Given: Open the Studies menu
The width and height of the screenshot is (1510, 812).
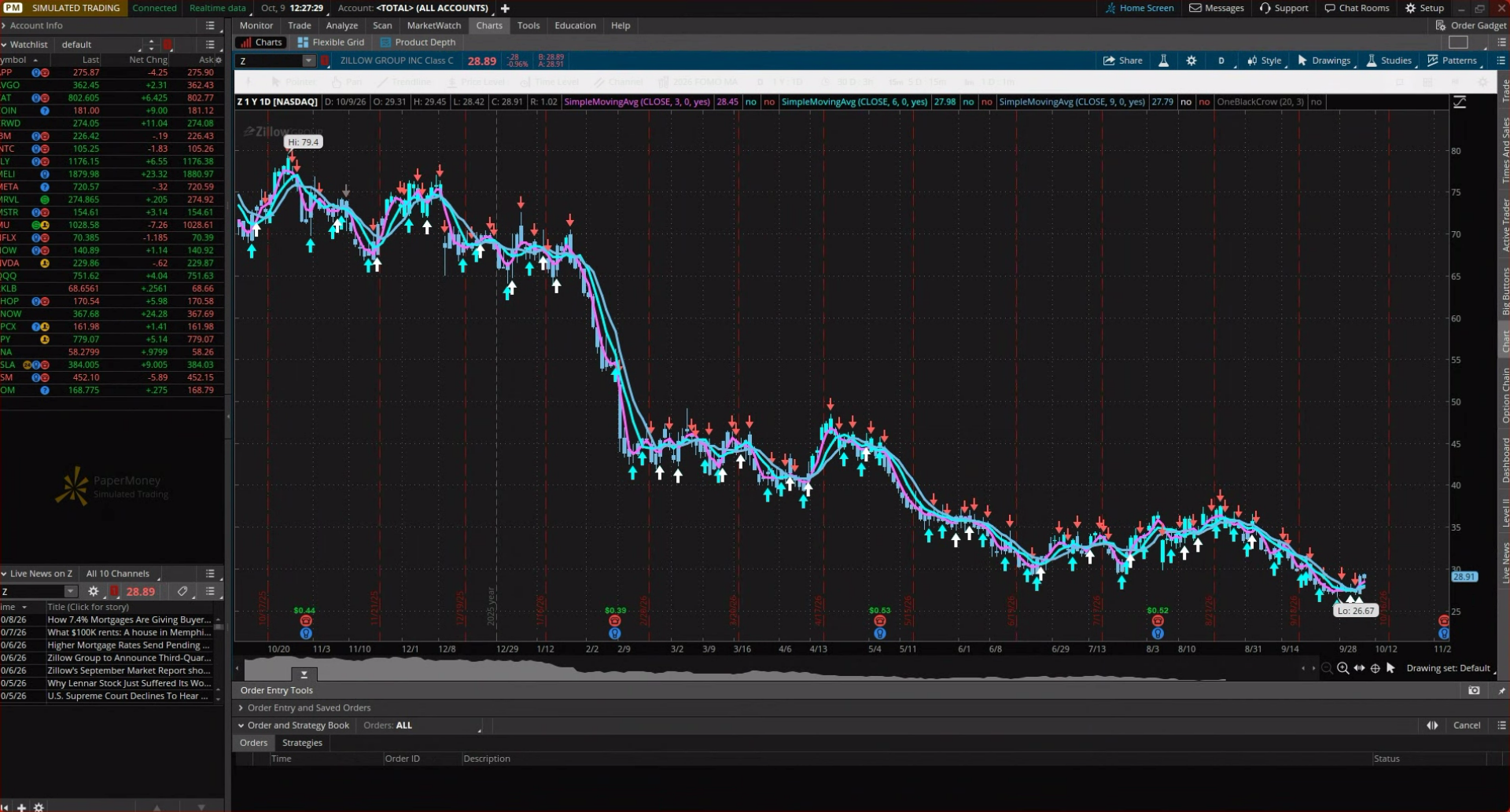Looking at the screenshot, I should [1388, 61].
